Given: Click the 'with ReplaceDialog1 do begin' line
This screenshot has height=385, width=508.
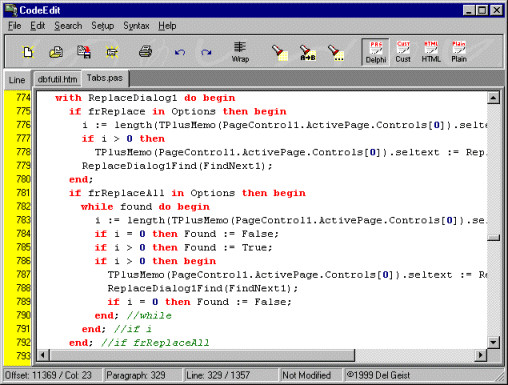Looking at the screenshot, I should point(145,98).
